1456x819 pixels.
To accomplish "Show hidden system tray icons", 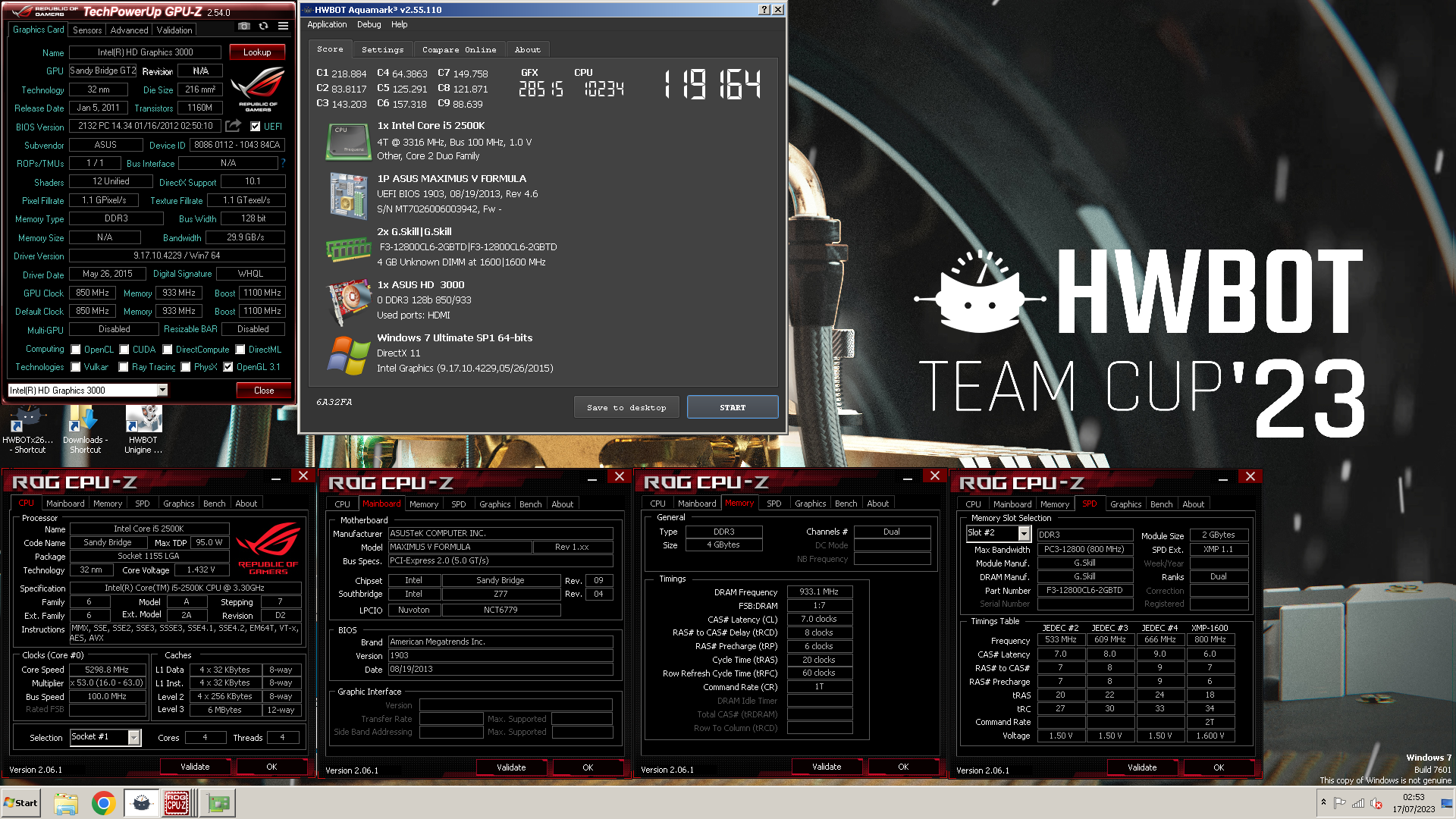I will pyautogui.click(x=1323, y=802).
